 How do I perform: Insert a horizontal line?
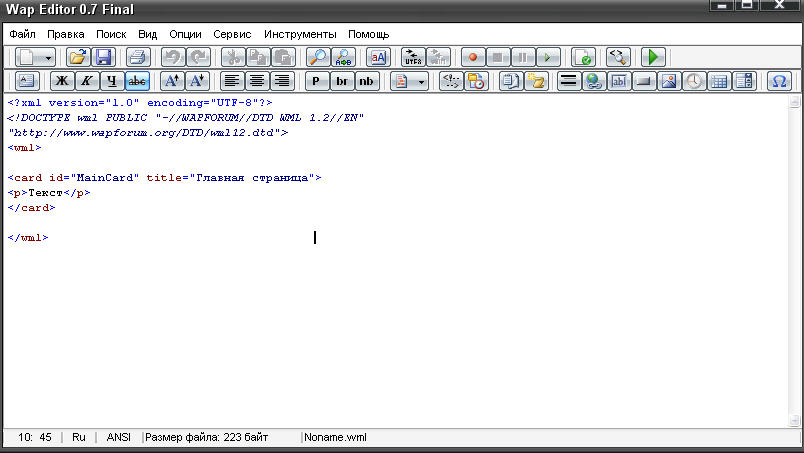pos(569,81)
